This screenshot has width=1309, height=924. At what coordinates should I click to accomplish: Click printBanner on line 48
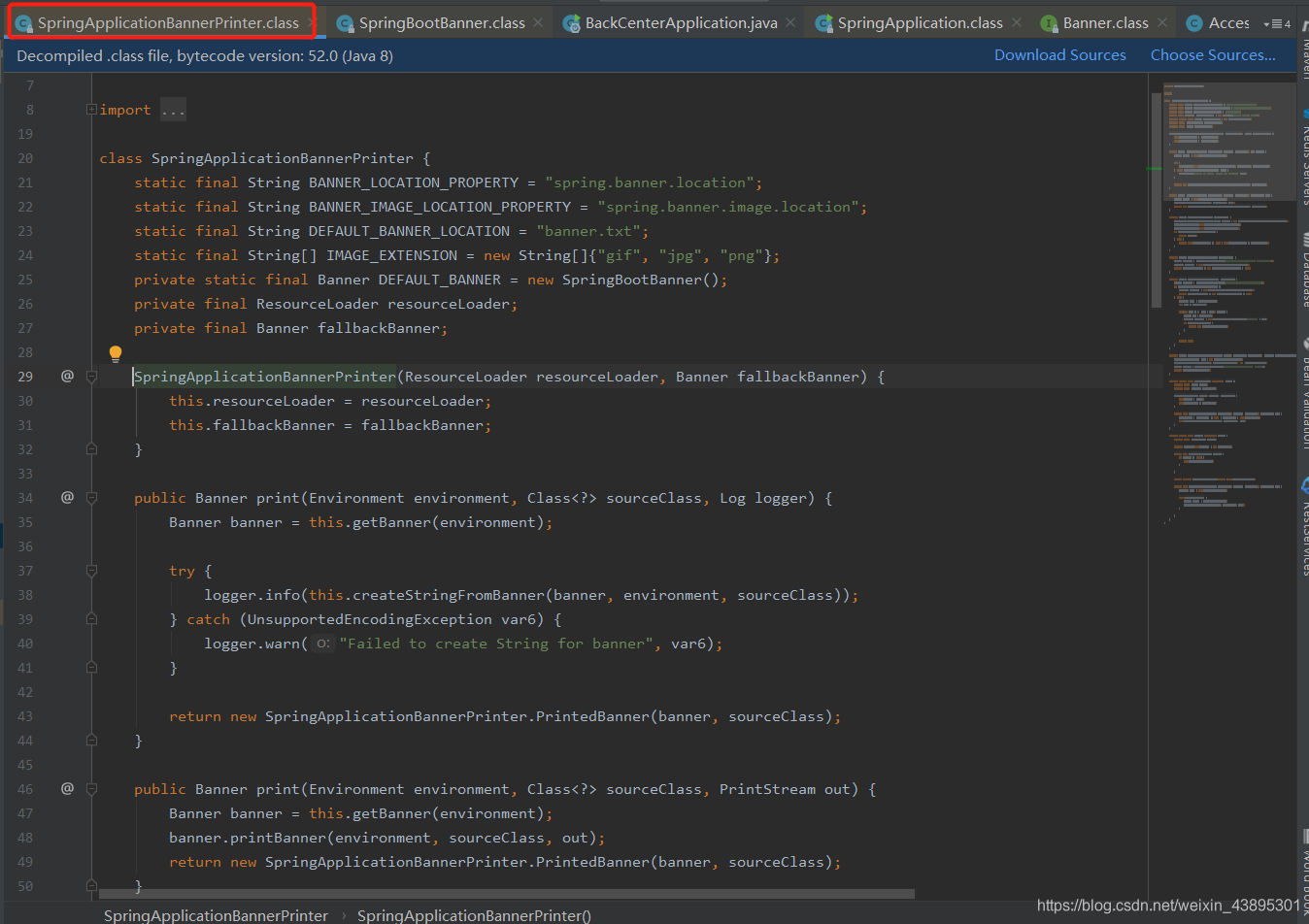[279, 838]
